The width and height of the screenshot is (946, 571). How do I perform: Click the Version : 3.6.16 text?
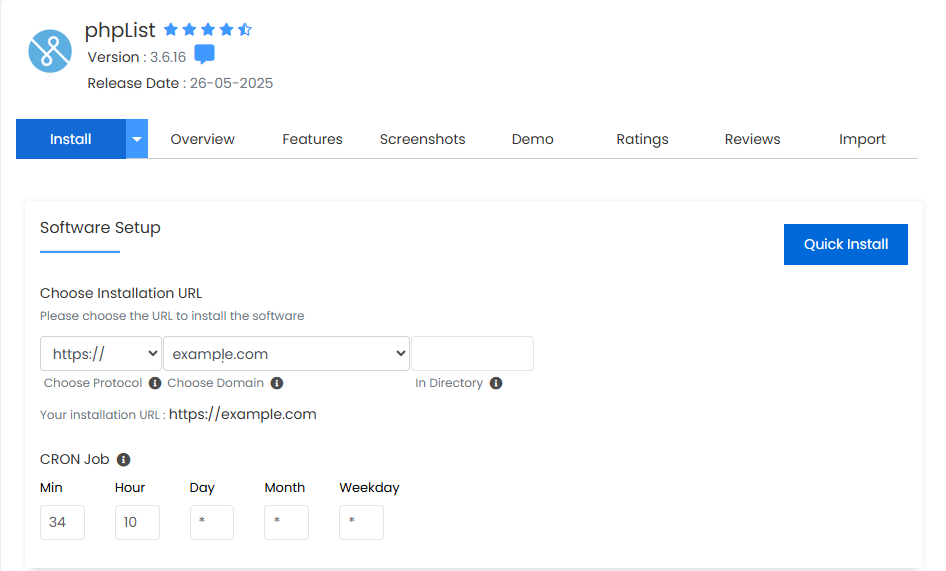pos(137,57)
